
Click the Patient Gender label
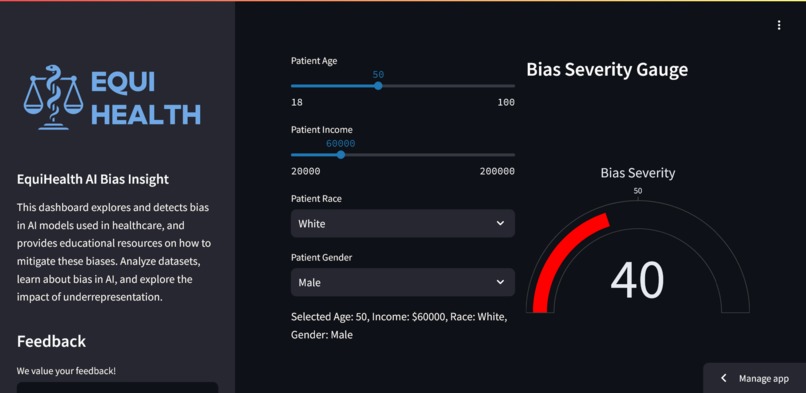pos(321,257)
